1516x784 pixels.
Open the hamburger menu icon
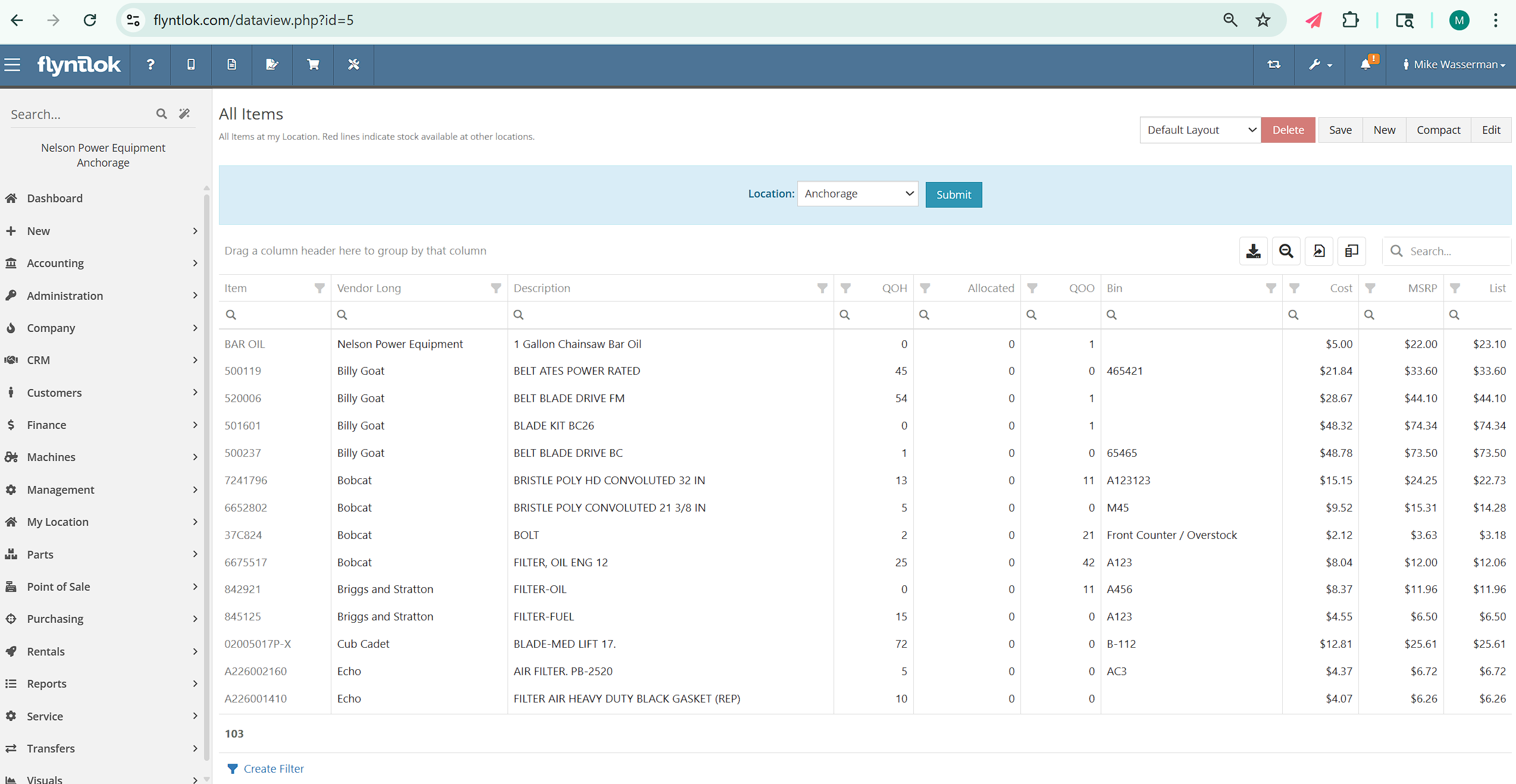[12, 64]
